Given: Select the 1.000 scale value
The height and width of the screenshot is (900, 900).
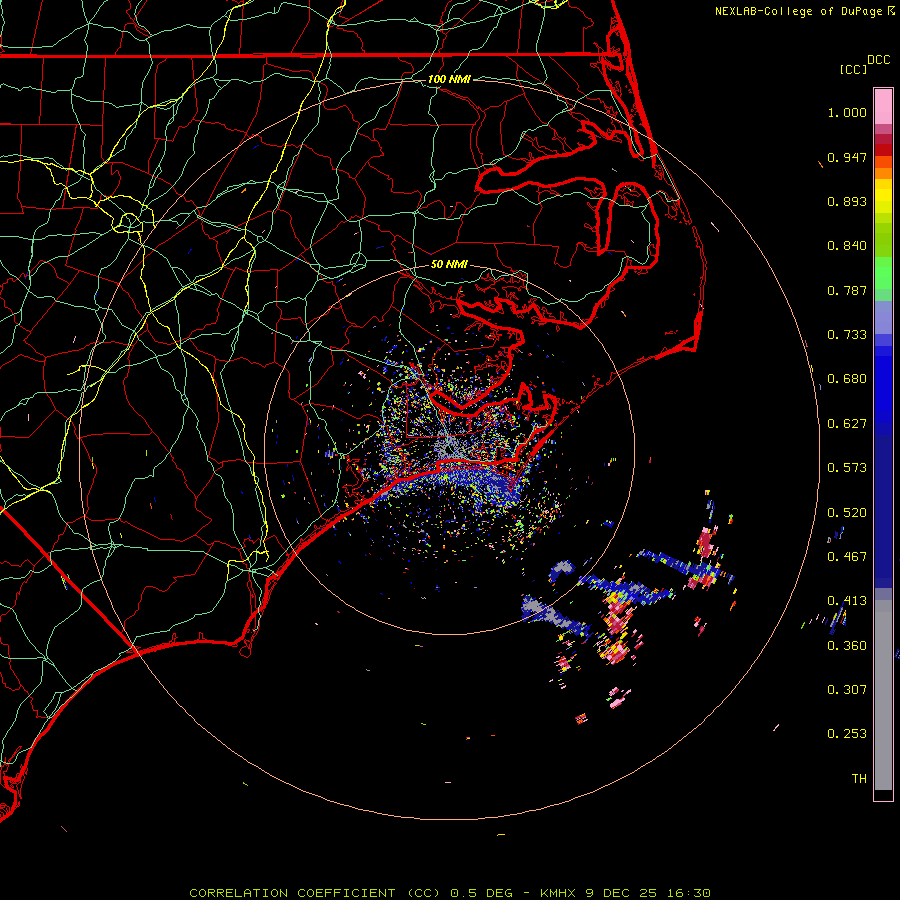Looking at the screenshot, I should tap(847, 112).
